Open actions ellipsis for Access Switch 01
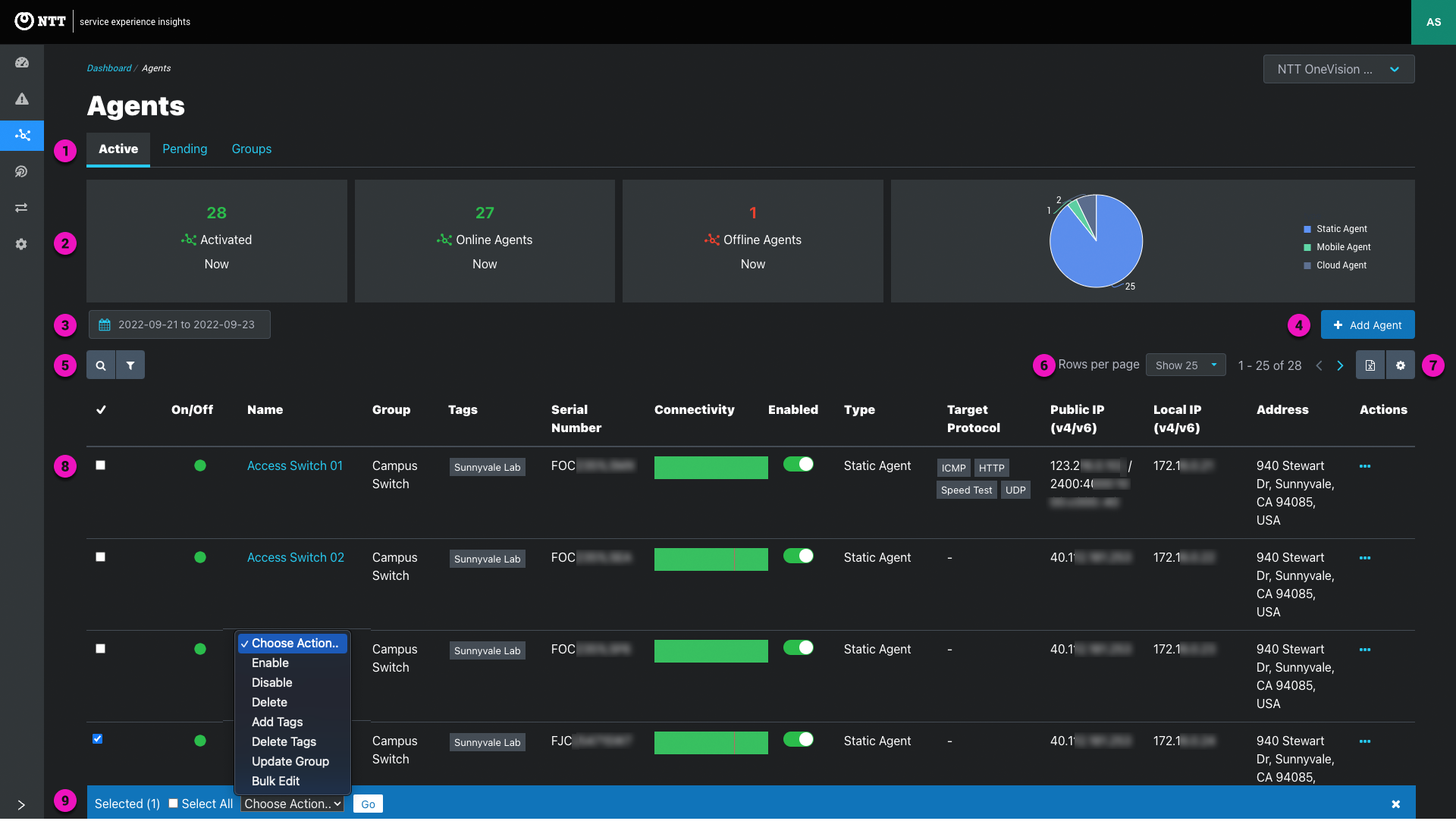 (x=1365, y=466)
